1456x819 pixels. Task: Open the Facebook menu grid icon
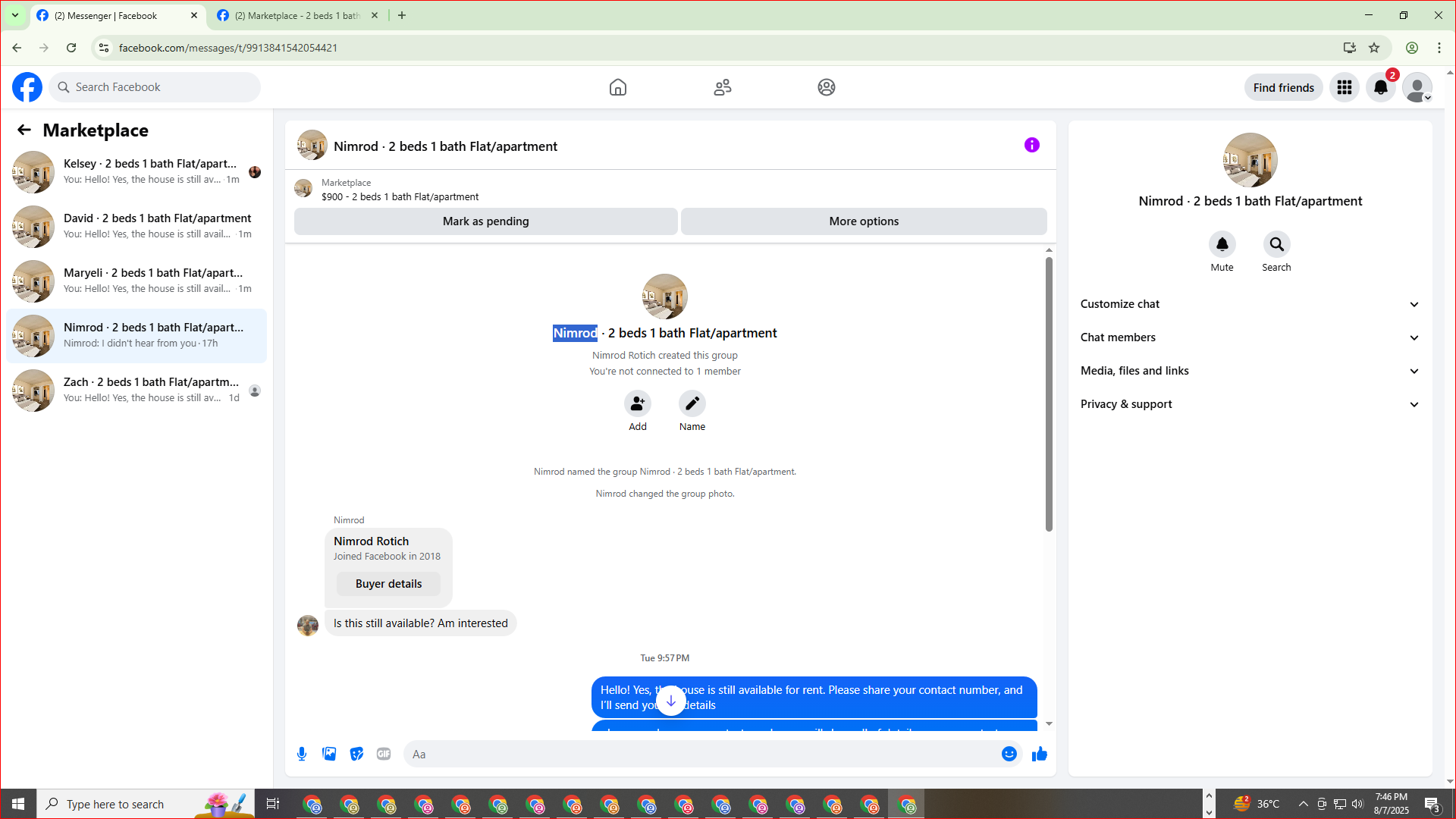1345,87
